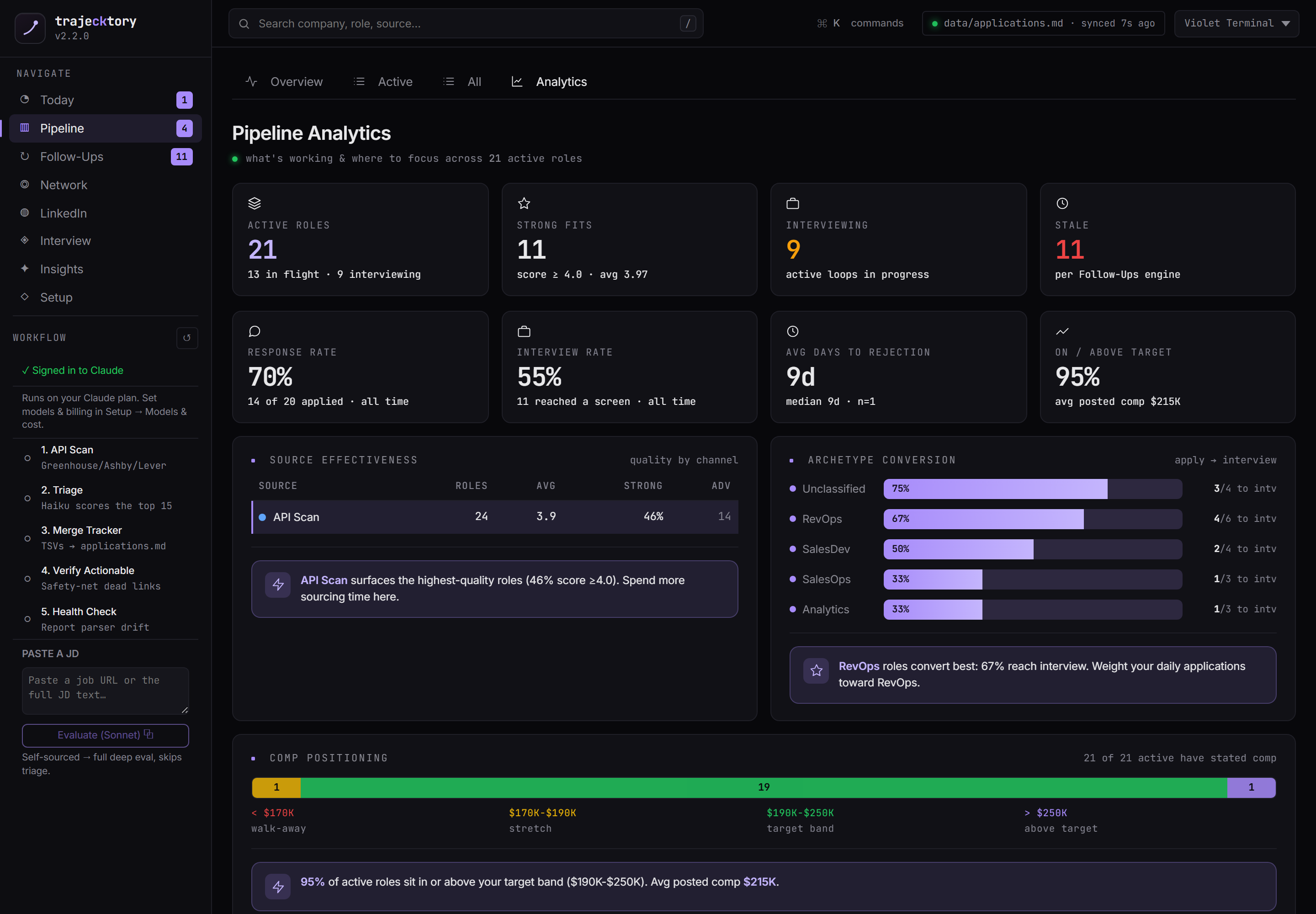Open the LinkedIn sidebar item
Screen dimensions: 1316x914
[x=106, y=213]
